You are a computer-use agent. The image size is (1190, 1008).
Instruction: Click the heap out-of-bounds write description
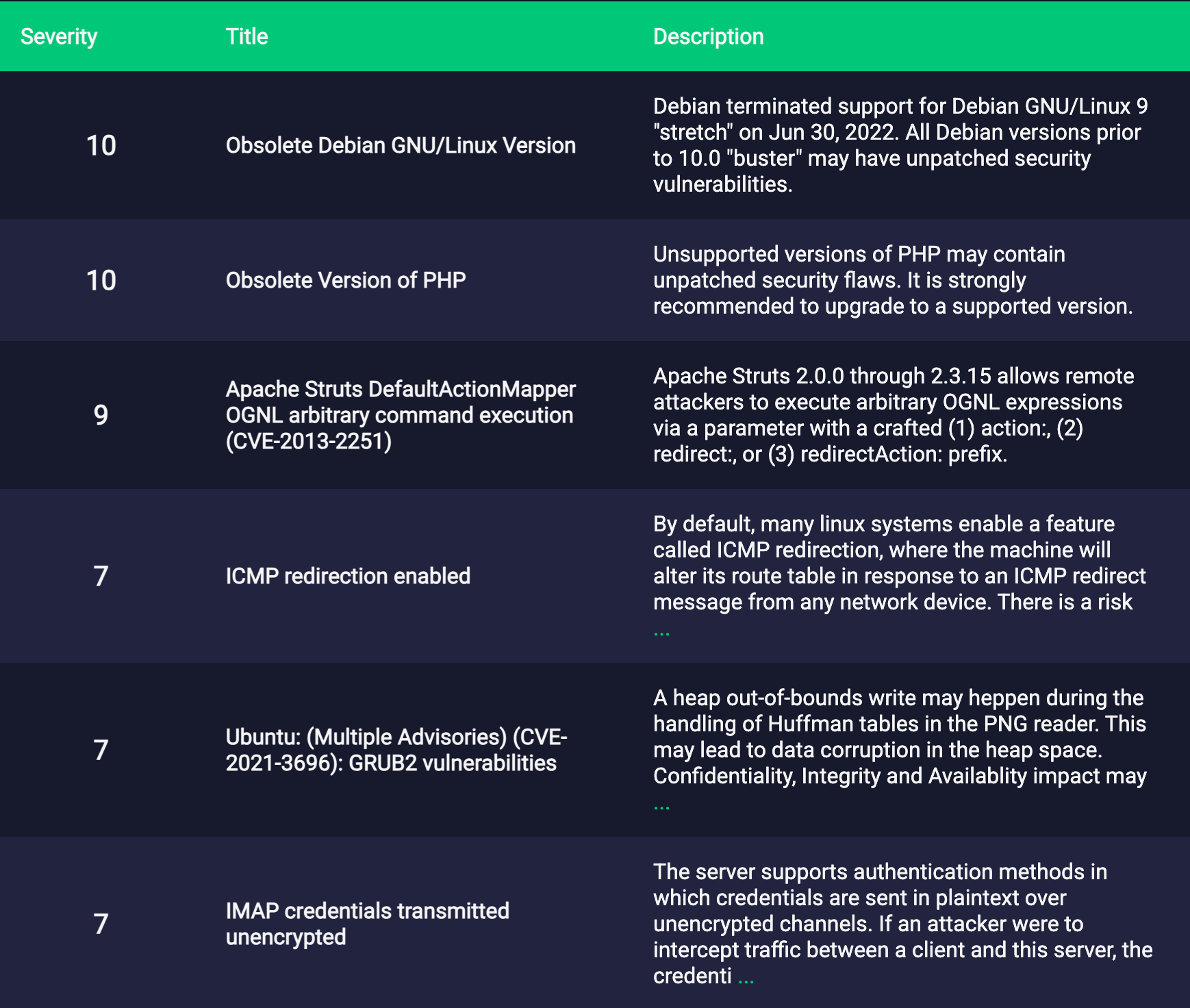(900, 737)
